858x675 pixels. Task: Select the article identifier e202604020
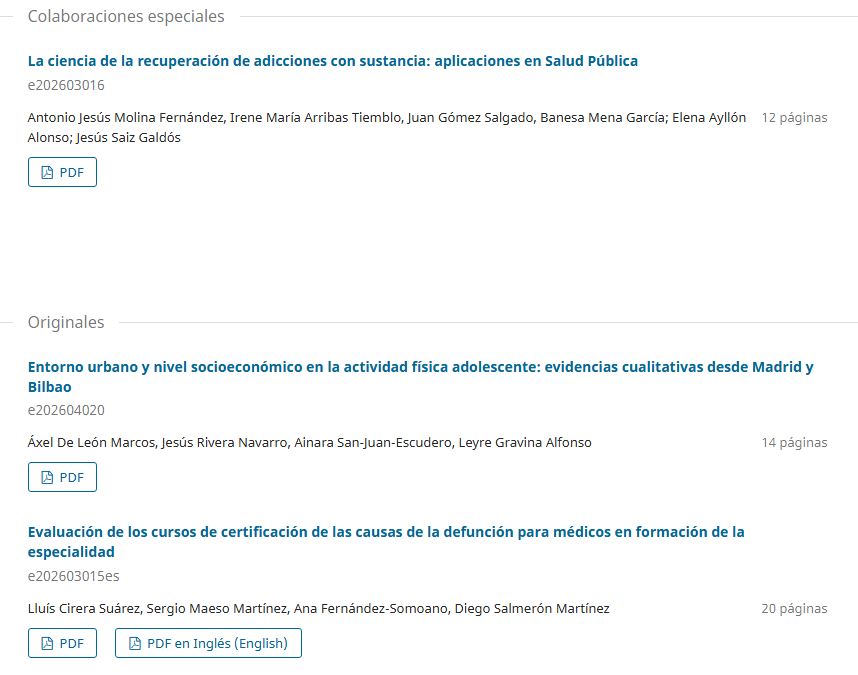[x=66, y=410]
